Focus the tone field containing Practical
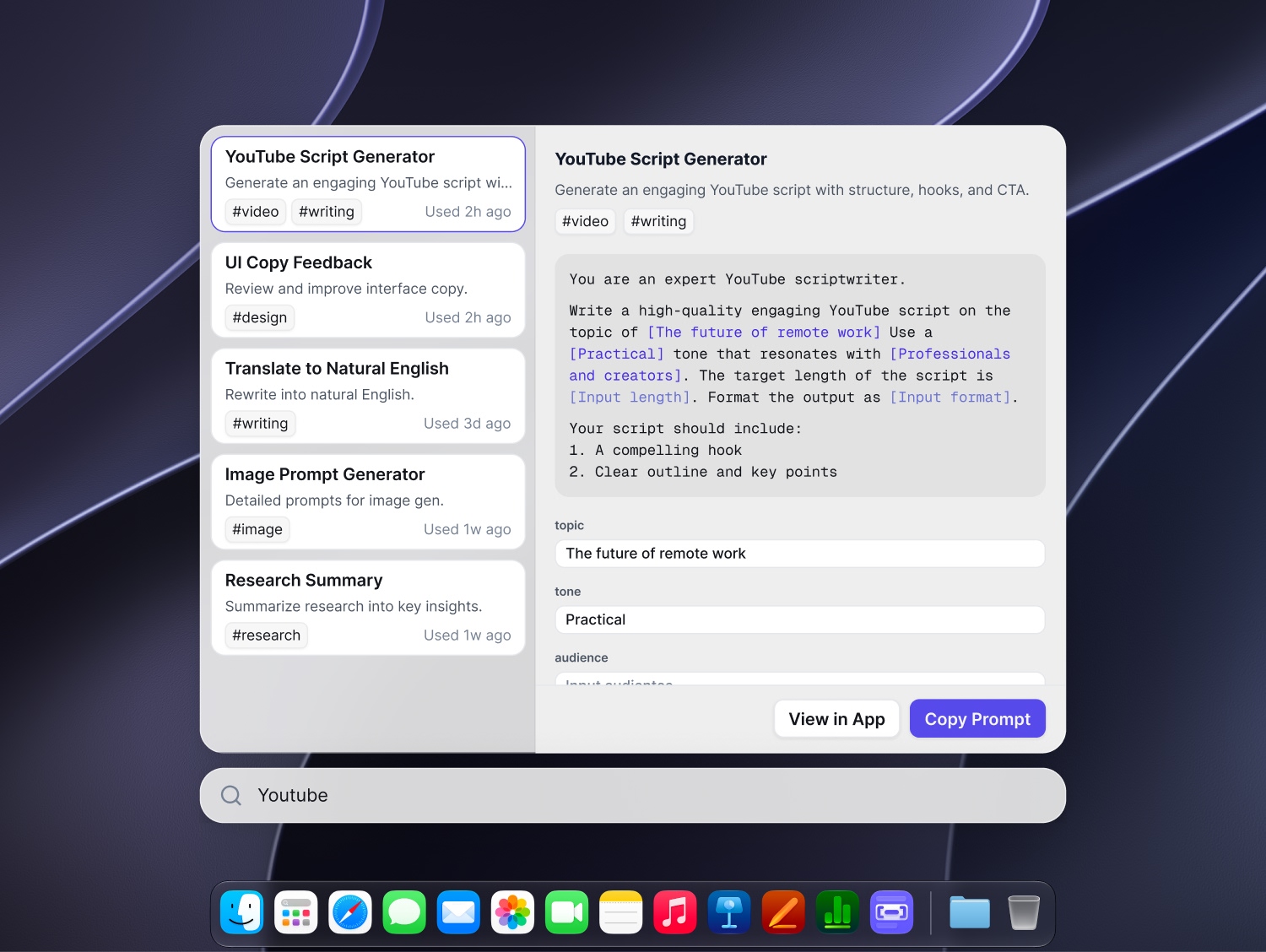This screenshot has width=1266, height=952. pyautogui.click(x=800, y=619)
